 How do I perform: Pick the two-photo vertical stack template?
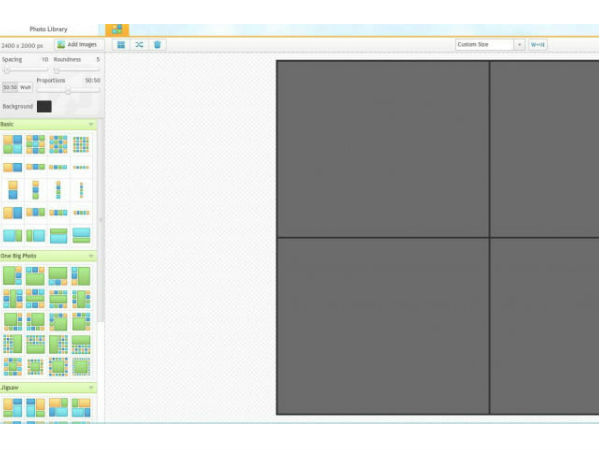(13, 190)
